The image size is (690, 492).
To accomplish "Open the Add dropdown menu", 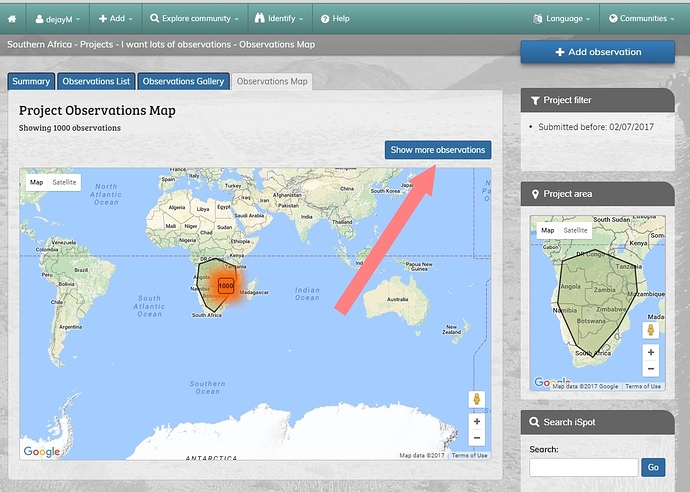I will pos(116,18).
